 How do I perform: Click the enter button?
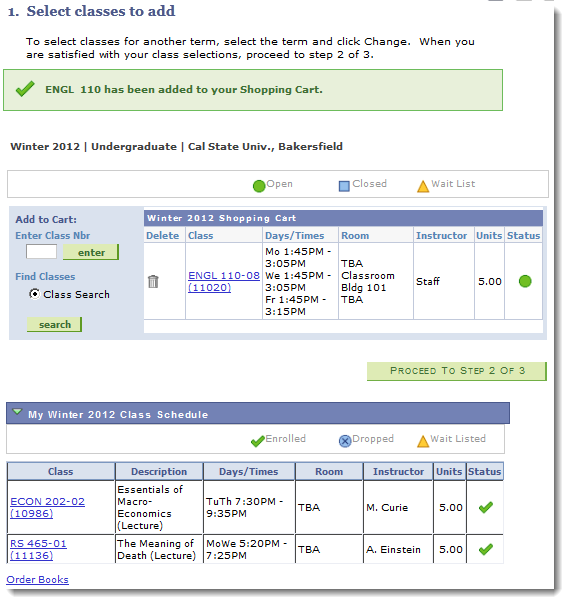(91, 252)
